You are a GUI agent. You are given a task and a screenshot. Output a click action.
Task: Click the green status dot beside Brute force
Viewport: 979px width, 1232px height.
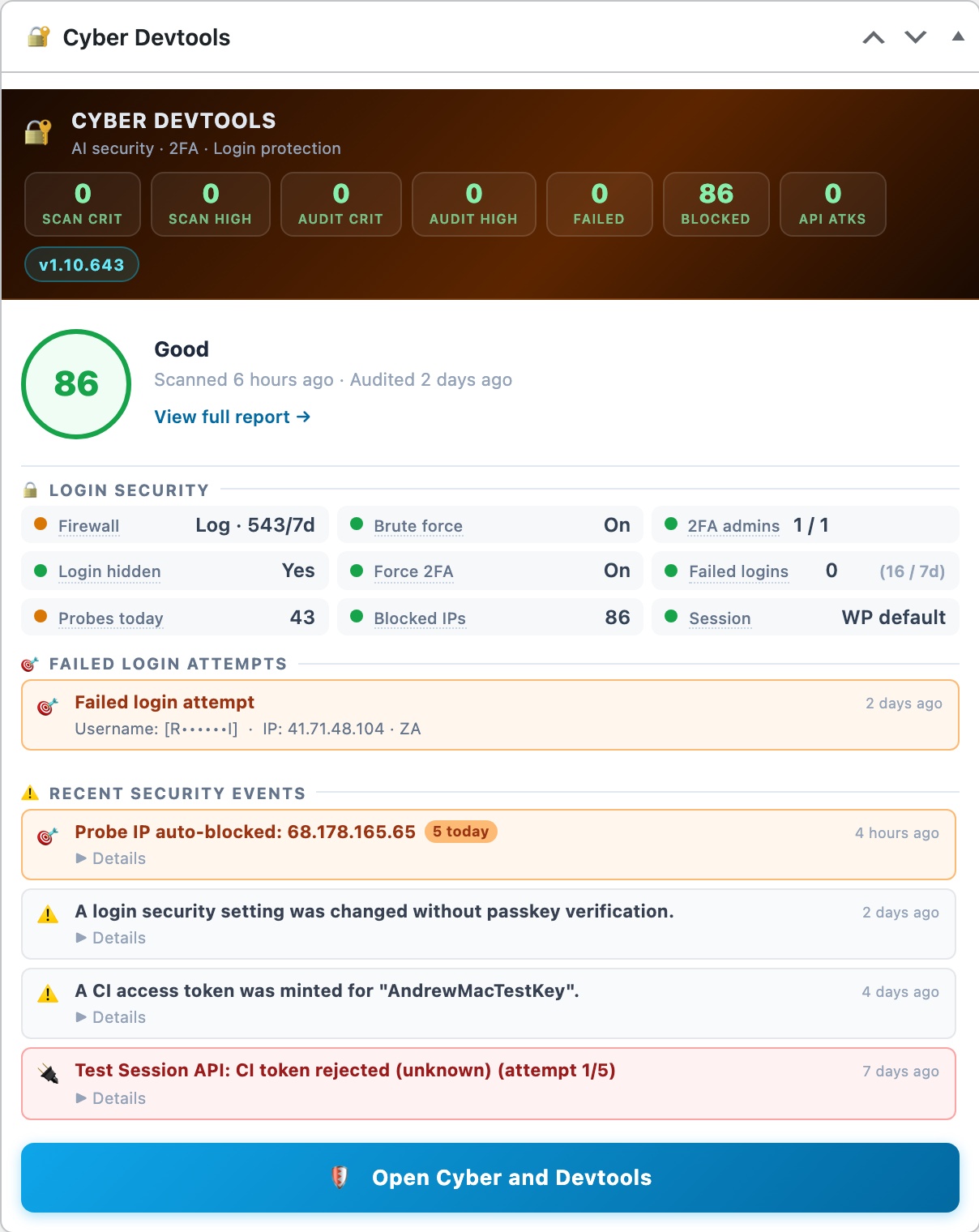[357, 524]
